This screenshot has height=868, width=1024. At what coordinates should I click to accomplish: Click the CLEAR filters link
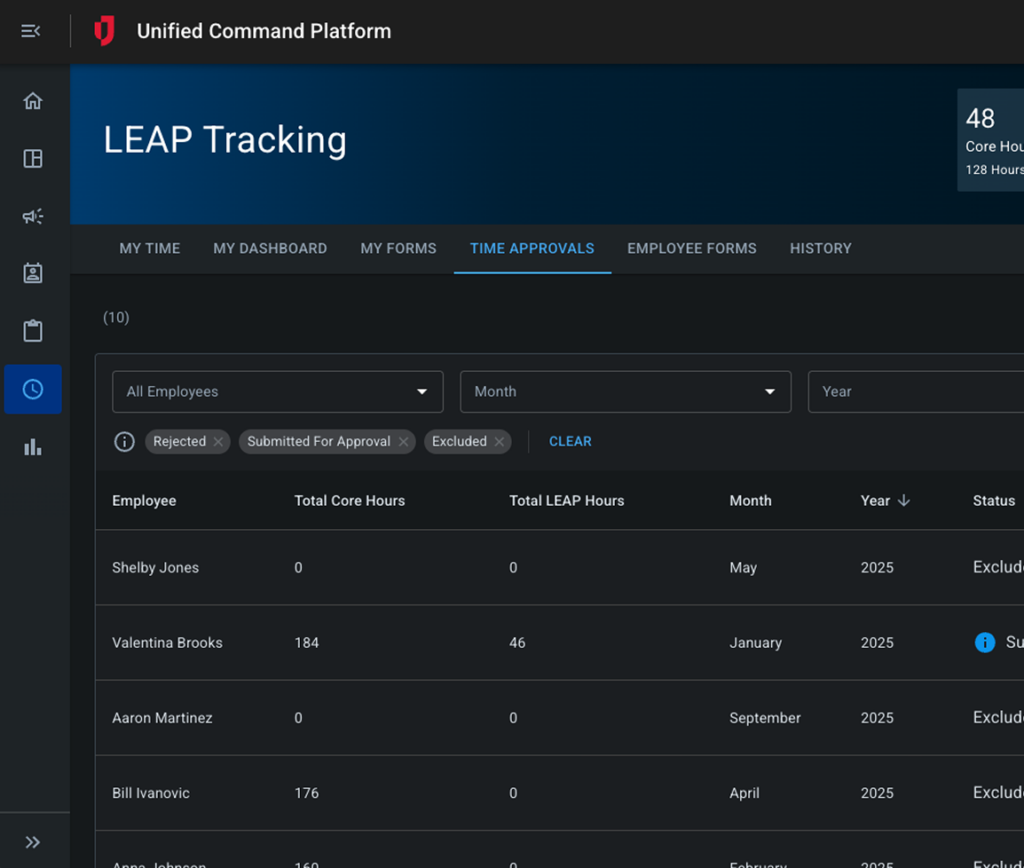coord(570,442)
